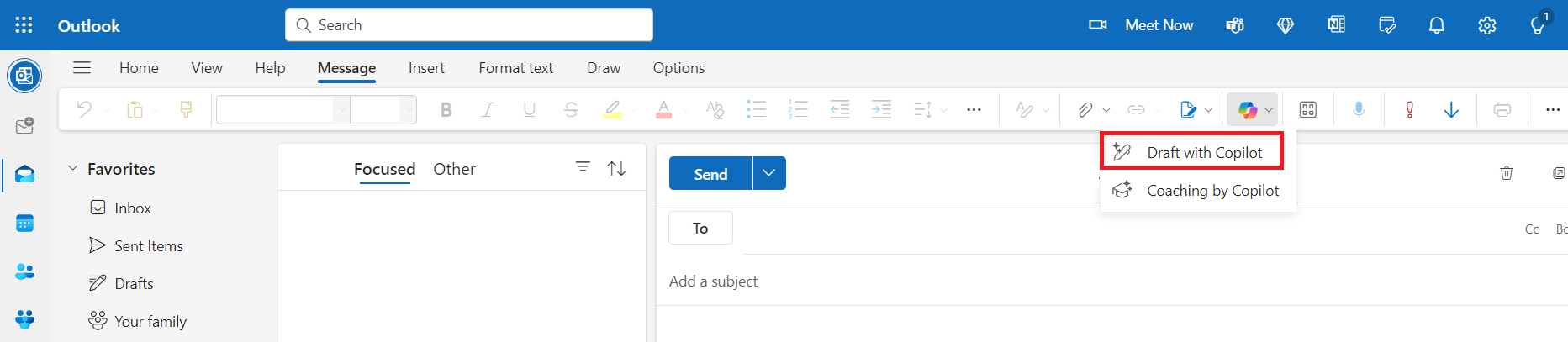Image resolution: width=1568 pixels, height=342 pixels.
Task: Open the Options tab
Action: (x=678, y=68)
